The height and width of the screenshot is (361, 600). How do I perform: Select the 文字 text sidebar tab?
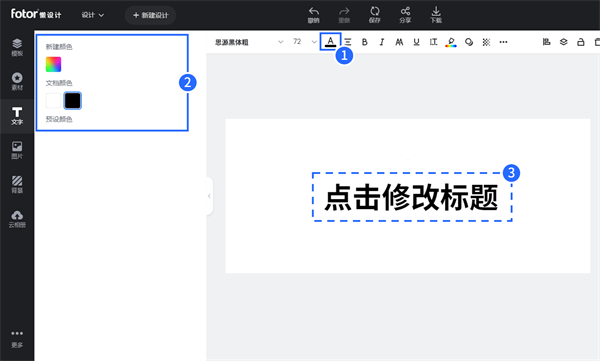(x=17, y=116)
